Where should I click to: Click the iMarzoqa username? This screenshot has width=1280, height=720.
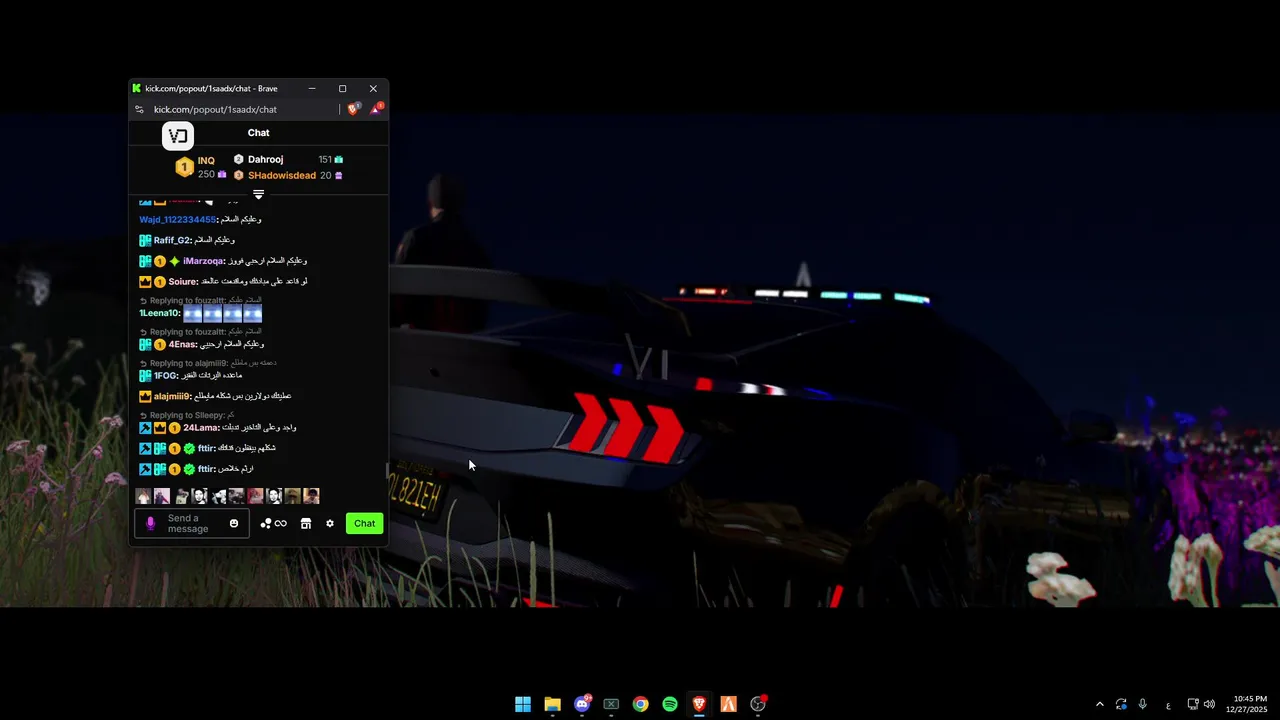pos(204,261)
